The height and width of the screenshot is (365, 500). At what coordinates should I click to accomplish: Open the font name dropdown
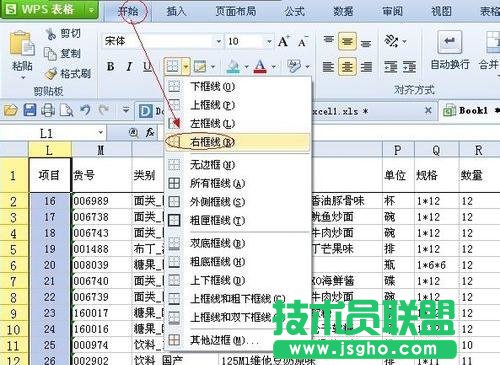[219, 42]
